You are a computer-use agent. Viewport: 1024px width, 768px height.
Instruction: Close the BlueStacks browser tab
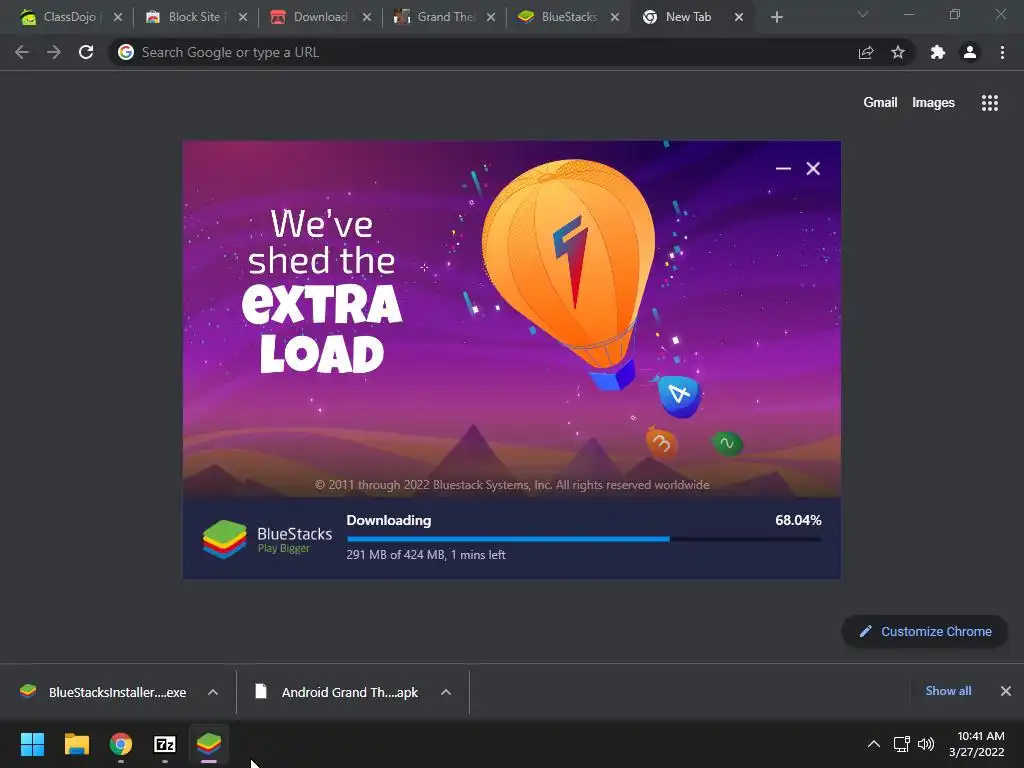coord(615,18)
